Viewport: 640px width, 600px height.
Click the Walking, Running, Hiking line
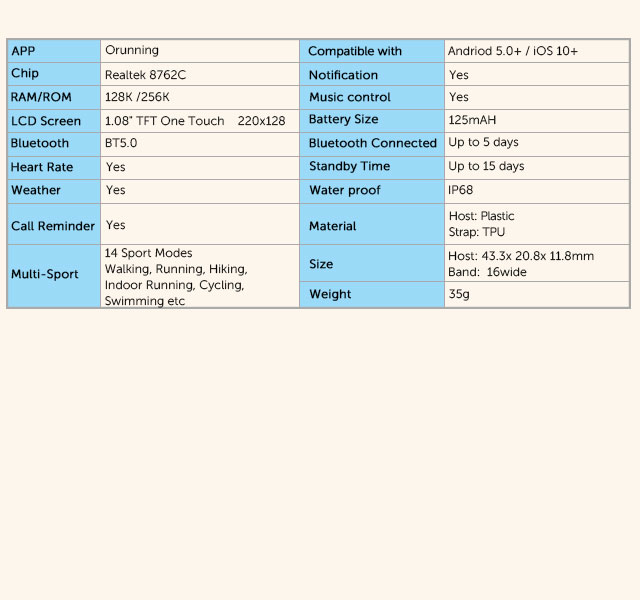[176, 269]
